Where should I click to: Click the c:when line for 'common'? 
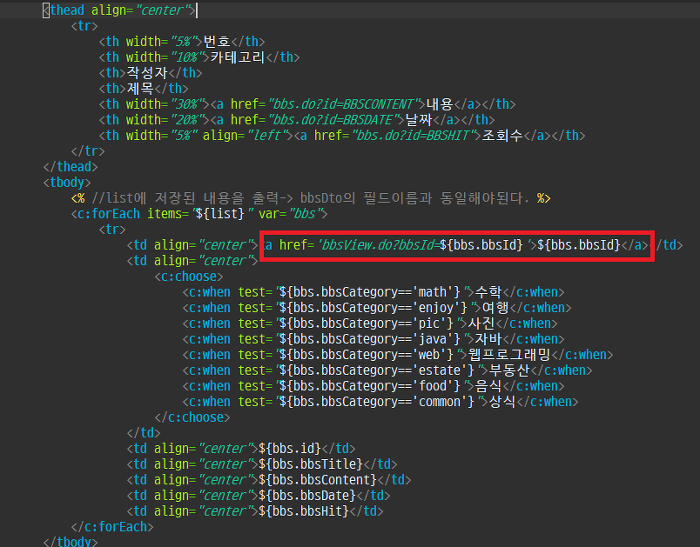tap(380, 401)
